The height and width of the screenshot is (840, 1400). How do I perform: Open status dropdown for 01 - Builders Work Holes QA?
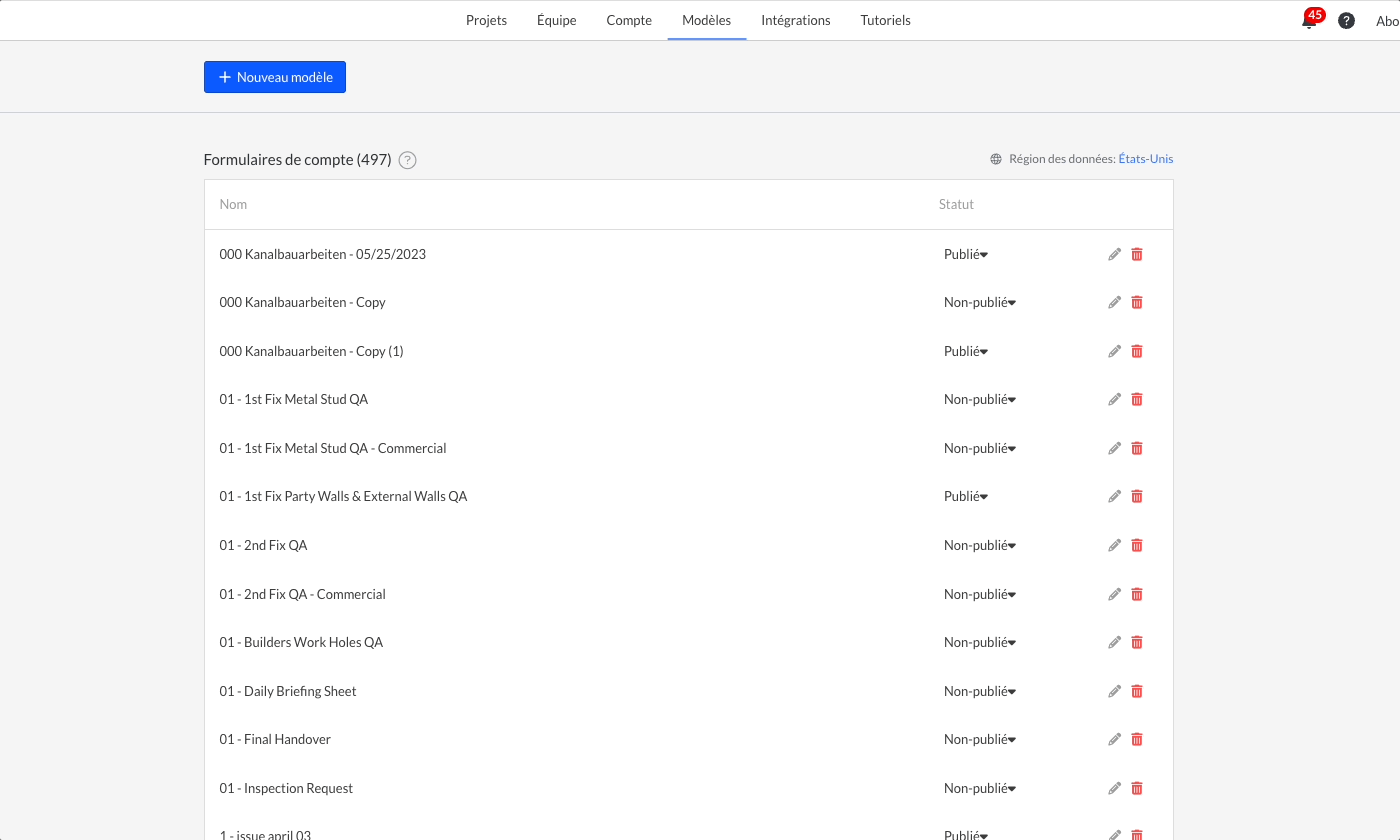(980, 642)
